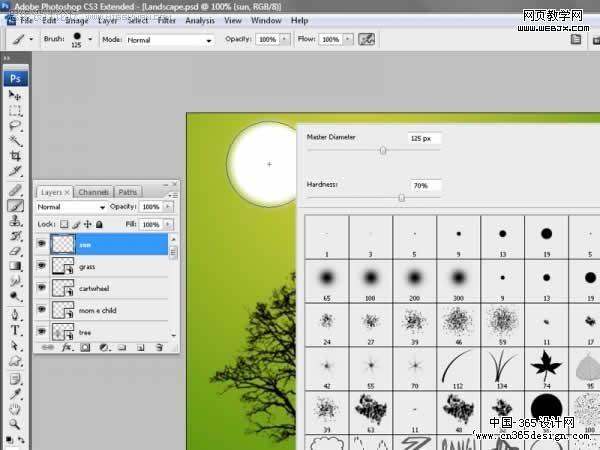
Task: Open the Filter menu
Action: pos(167,20)
